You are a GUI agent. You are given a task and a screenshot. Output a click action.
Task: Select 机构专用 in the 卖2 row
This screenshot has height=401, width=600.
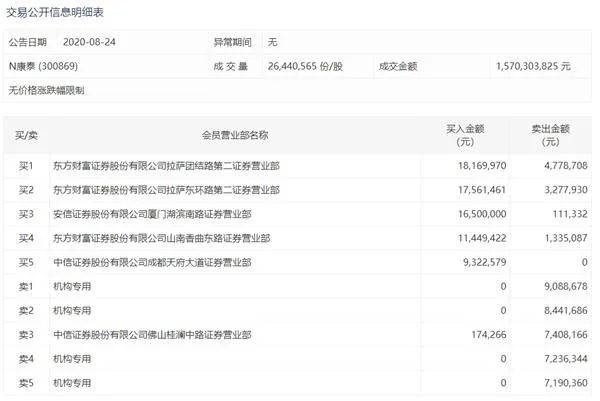pos(72,310)
